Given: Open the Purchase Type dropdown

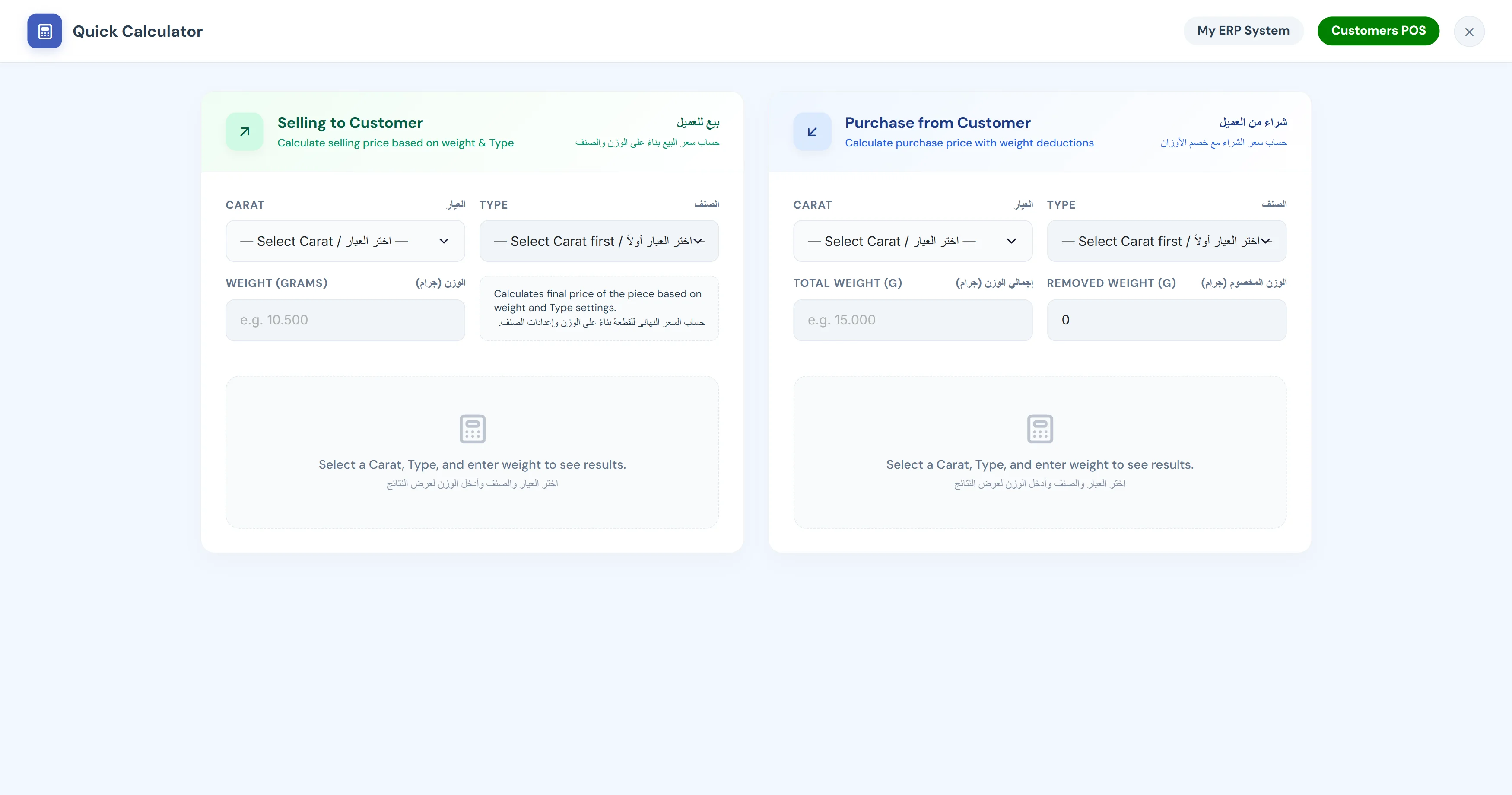Looking at the screenshot, I should click(1167, 241).
